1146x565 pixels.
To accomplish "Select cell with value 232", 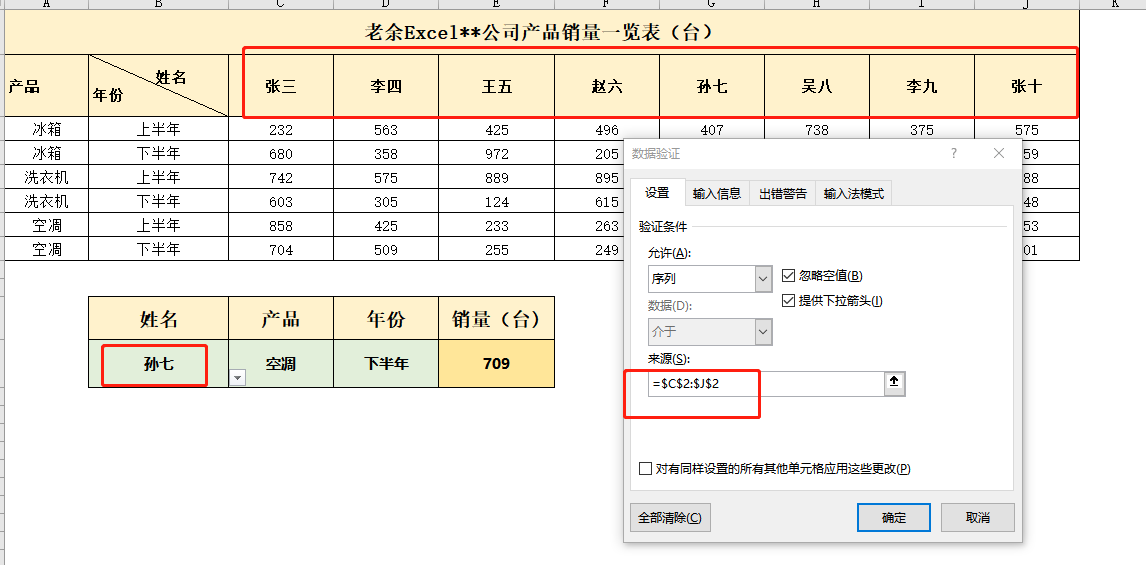I will tap(281, 130).
